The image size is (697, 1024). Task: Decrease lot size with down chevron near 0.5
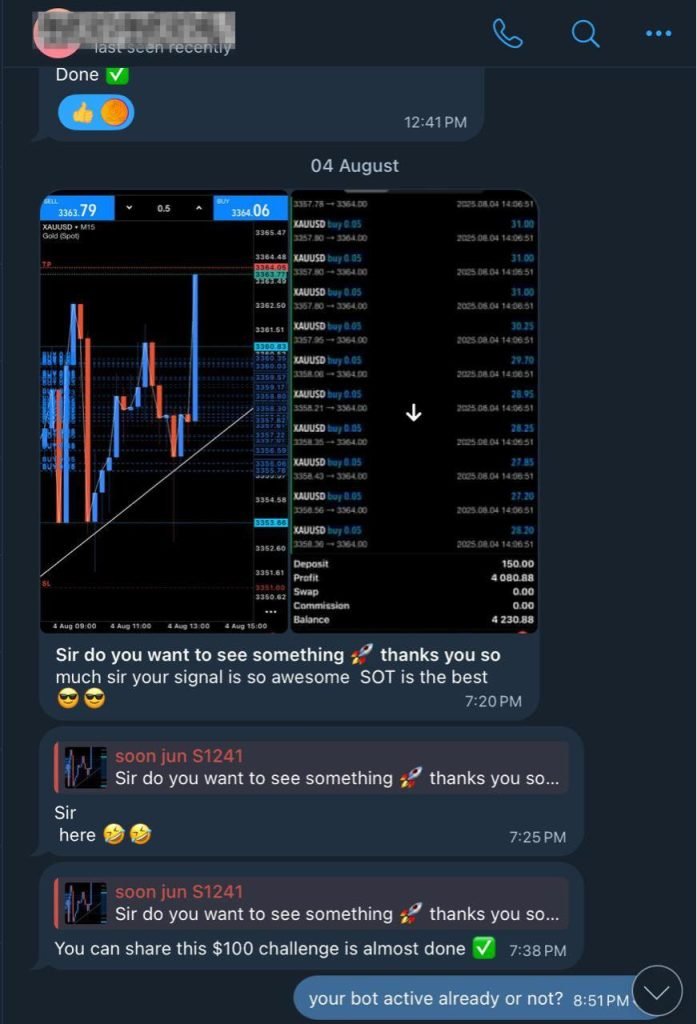129,208
